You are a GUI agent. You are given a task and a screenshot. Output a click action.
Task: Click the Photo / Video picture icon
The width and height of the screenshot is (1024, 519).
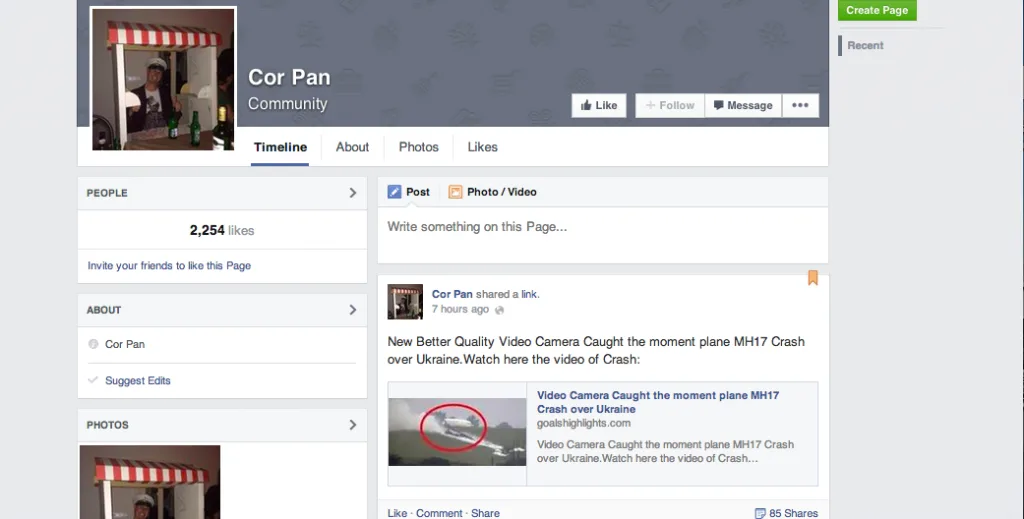point(455,192)
